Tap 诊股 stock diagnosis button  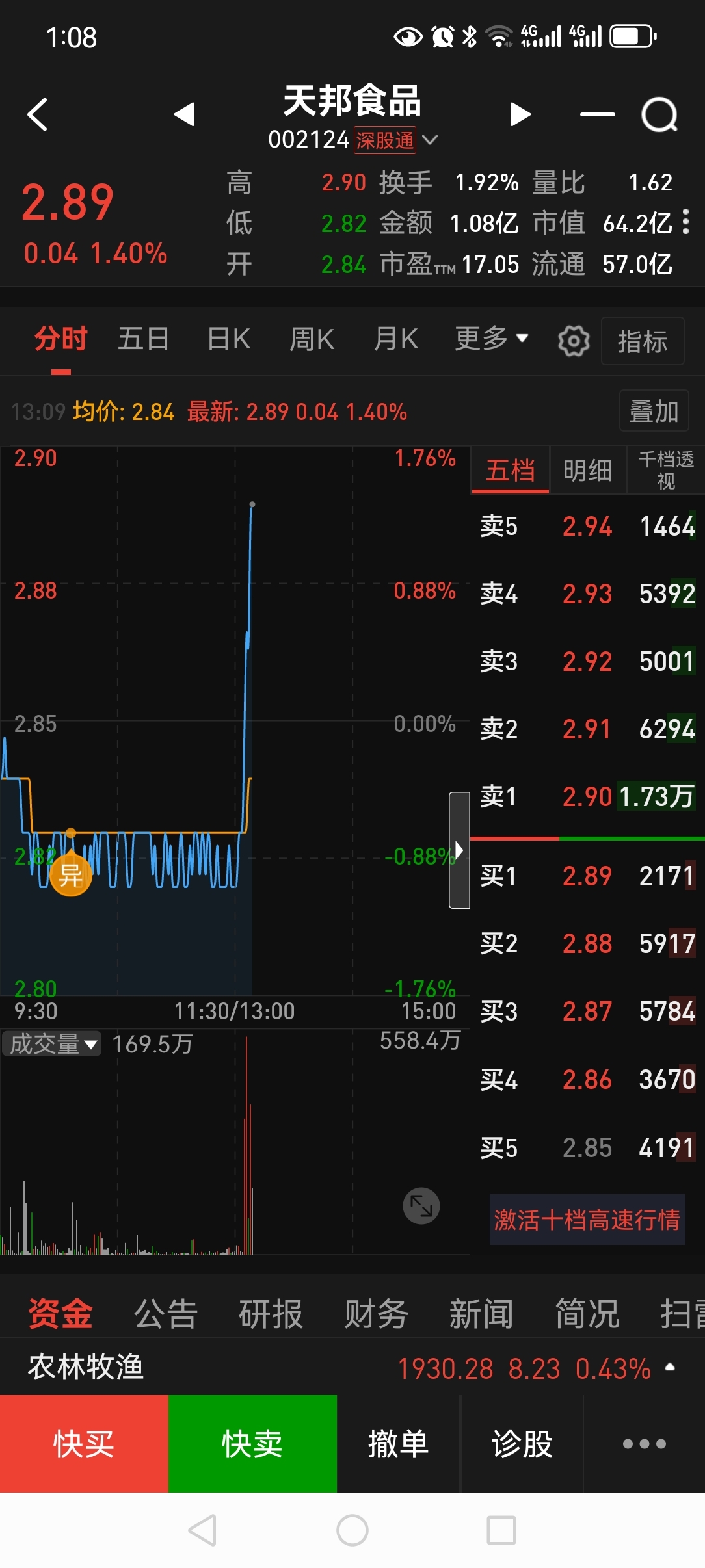pos(522,1444)
